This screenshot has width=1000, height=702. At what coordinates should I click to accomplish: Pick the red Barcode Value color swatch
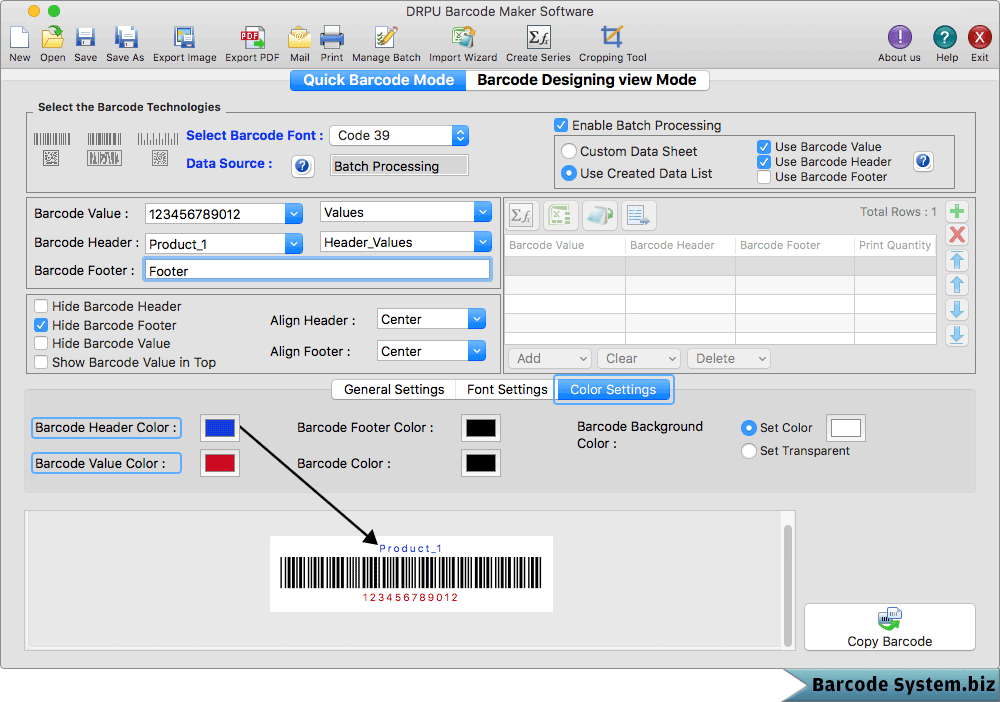coord(220,464)
